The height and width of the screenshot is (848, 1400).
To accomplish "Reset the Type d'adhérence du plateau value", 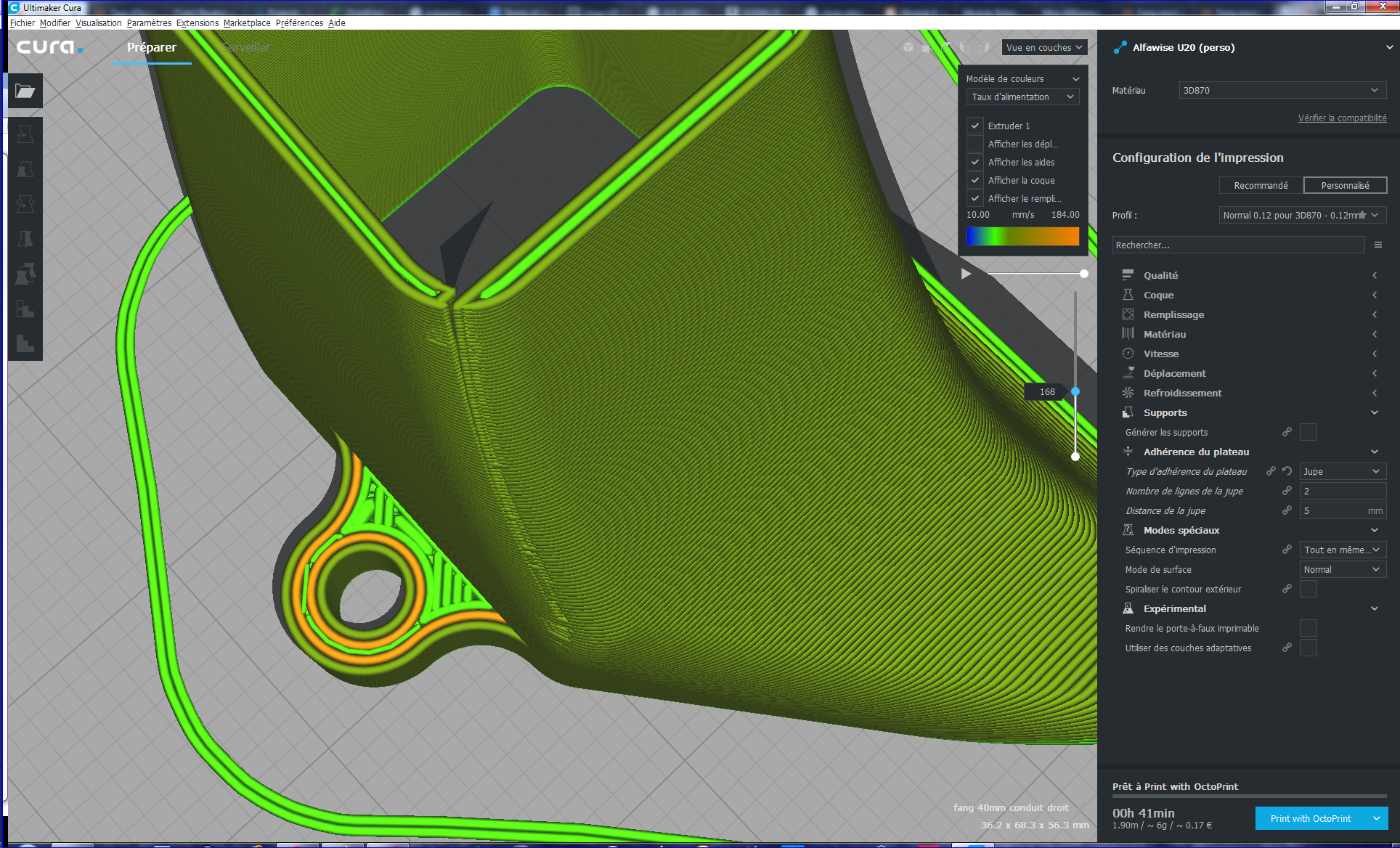I will coord(1287,471).
